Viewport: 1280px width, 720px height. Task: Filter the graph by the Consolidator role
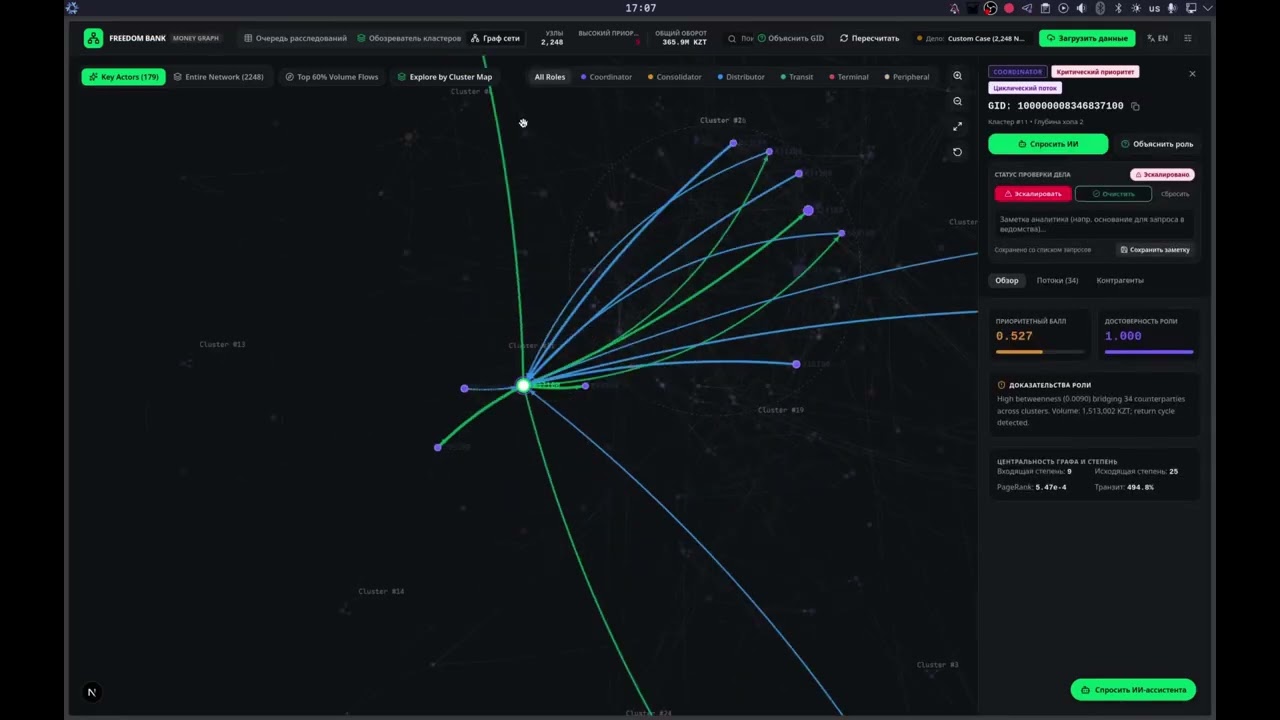click(675, 77)
